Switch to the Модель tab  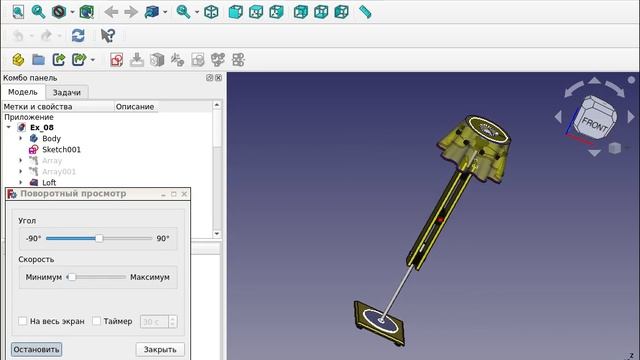point(23,92)
